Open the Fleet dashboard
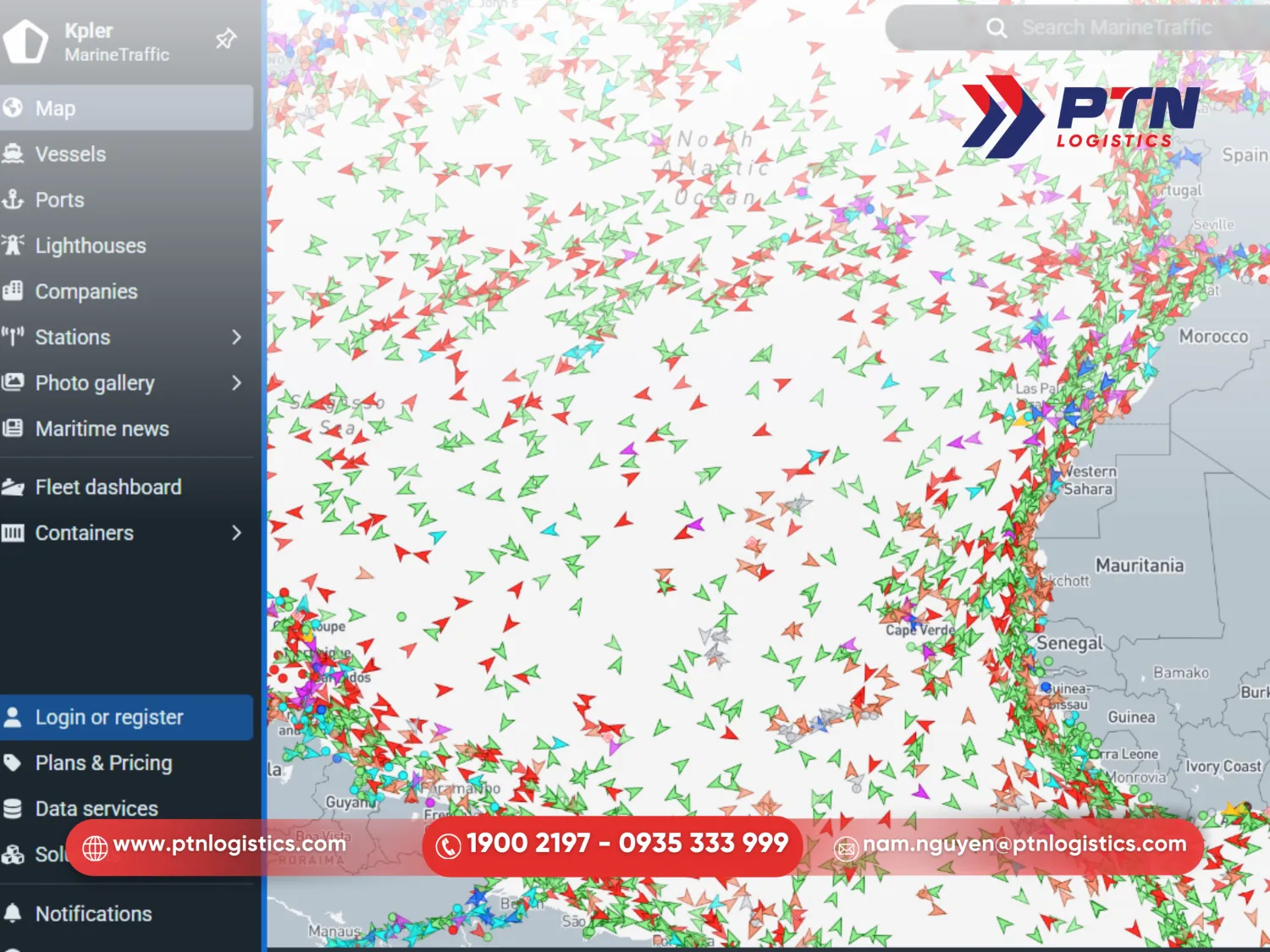This screenshot has height=952, width=1270. coord(108,487)
